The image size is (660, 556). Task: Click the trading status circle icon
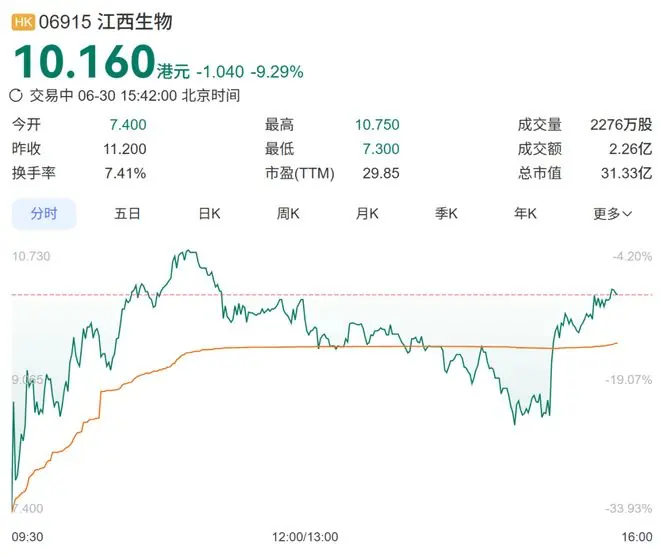click(x=16, y=96)
